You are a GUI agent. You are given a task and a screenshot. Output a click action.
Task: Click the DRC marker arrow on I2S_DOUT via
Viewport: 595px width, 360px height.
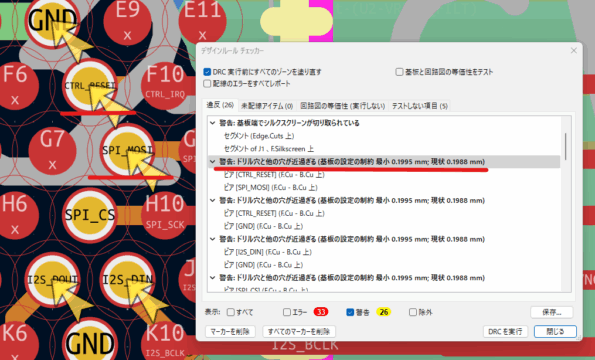click(67, 299)
